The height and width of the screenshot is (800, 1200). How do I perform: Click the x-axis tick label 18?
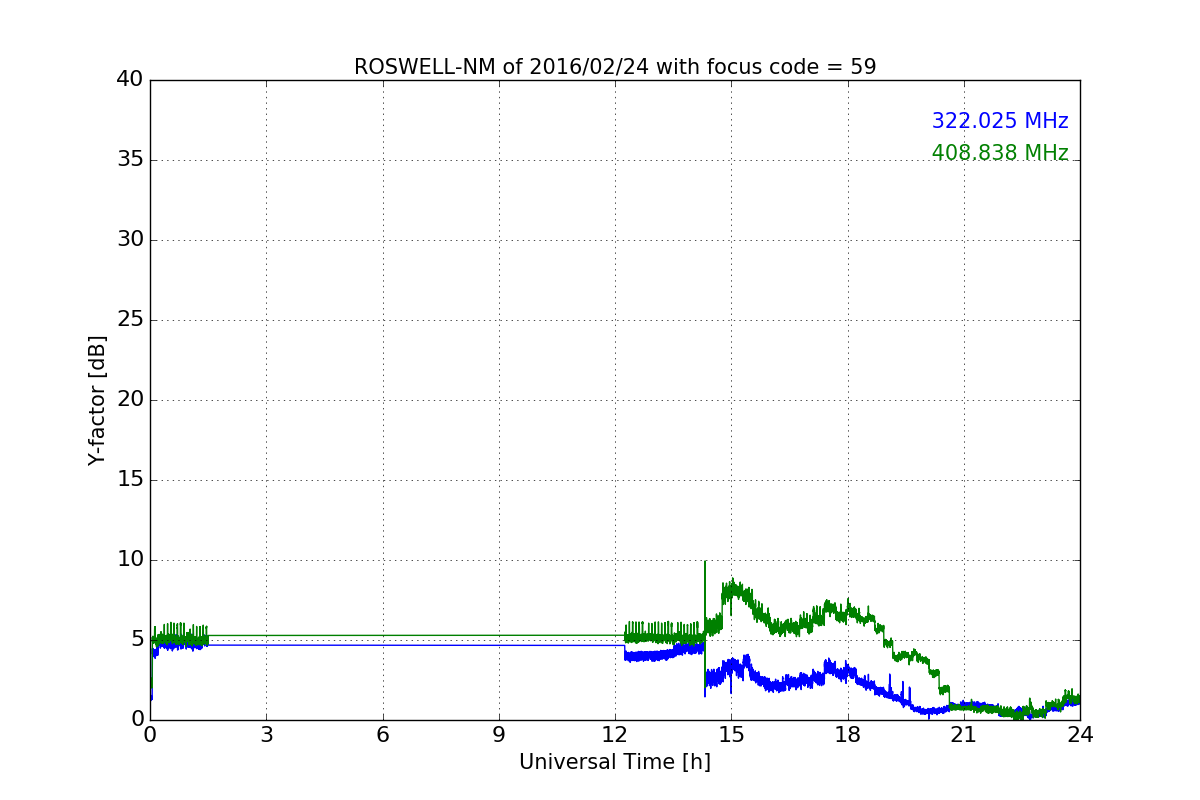click(x=848, y=734)
